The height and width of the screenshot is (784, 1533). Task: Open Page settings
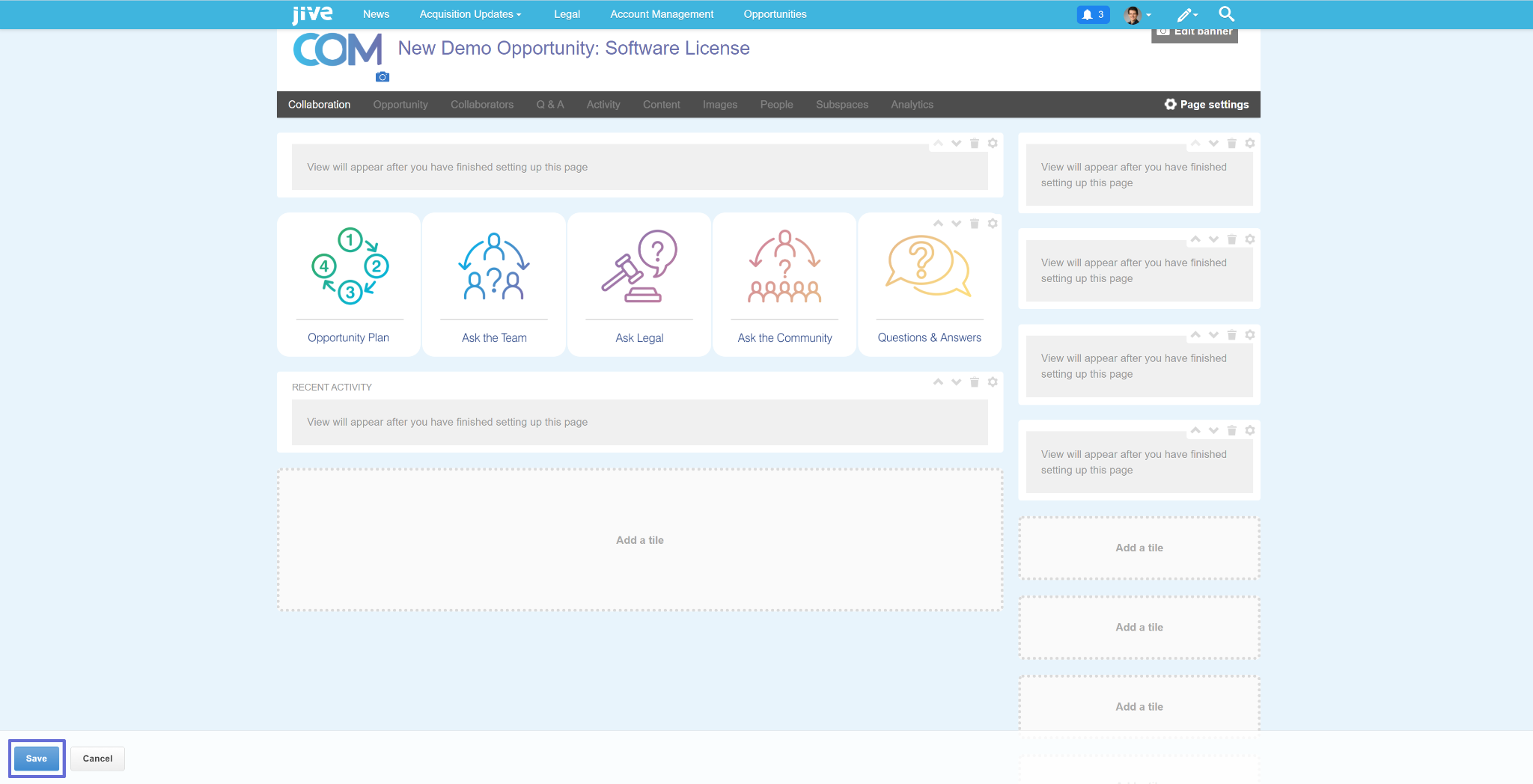coord(1207,104)
